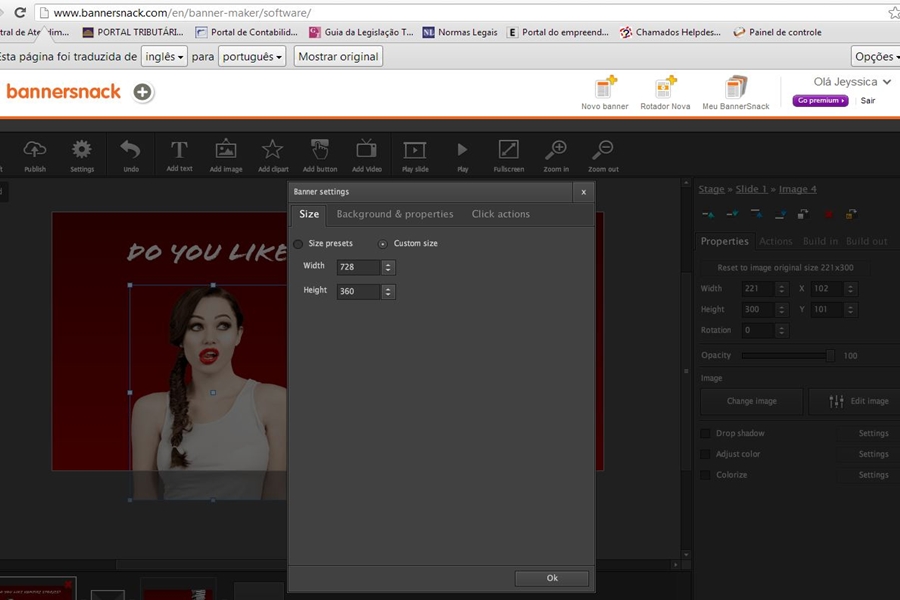Image resolution: width=900 pixels, height=600 pixels.
Task: Open the Settings gear tool
Action: point(82,150)
